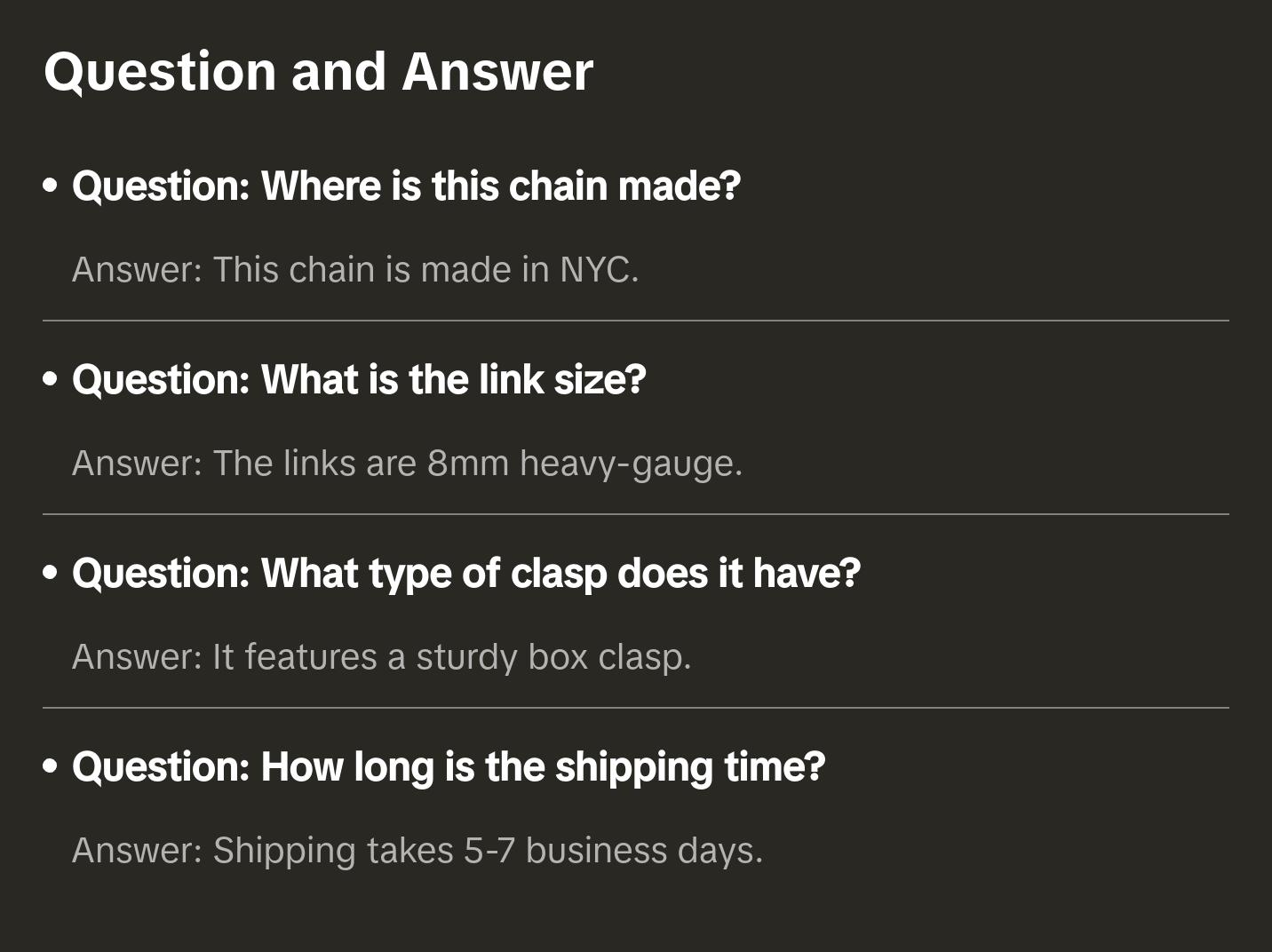
Task: Click the bullet beside the shipping time question
Action: (51, 767)
